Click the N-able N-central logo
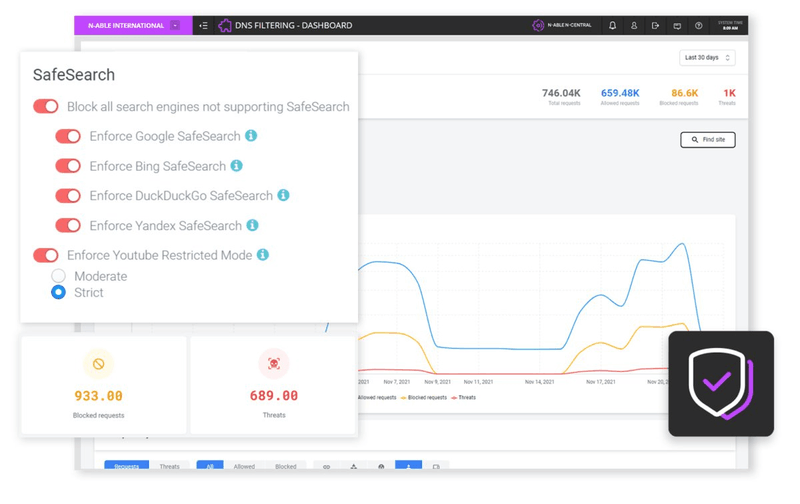This screenshot has height=504, width=800. (562, 25)
